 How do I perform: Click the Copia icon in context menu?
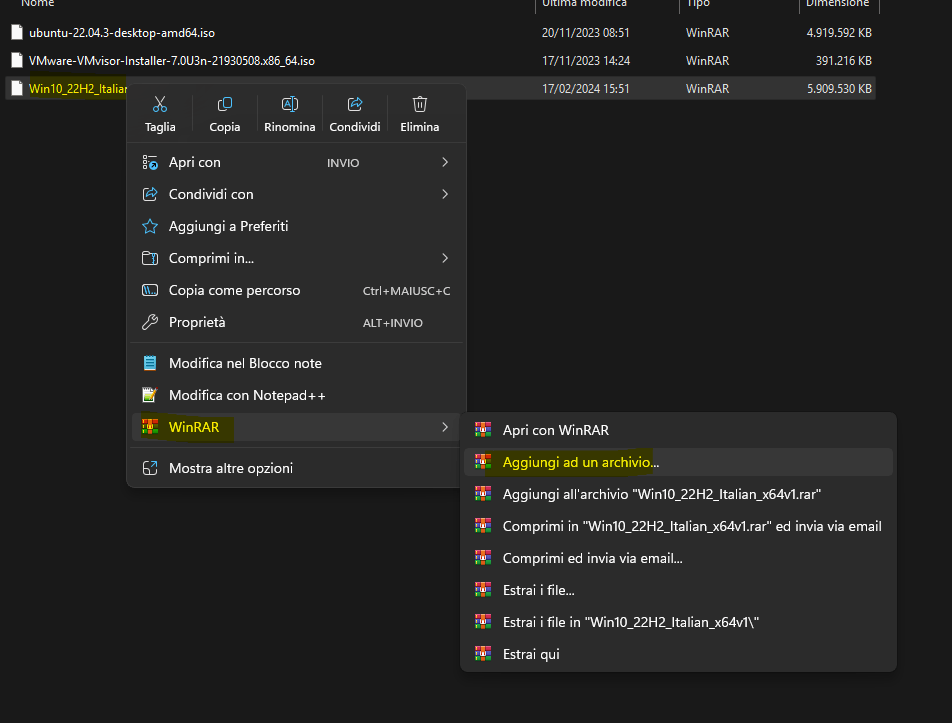225,105
